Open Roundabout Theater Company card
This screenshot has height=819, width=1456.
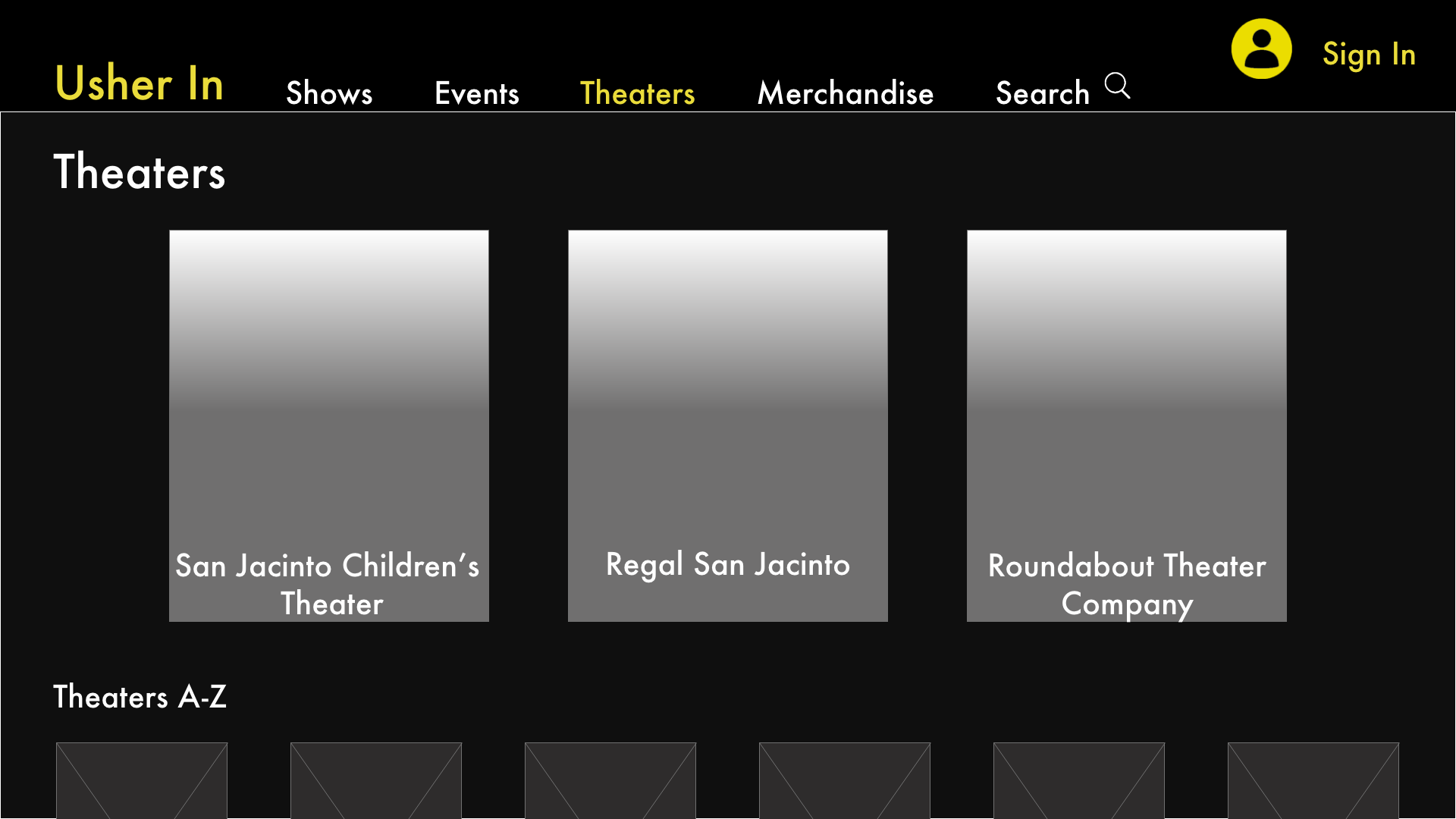pyautogui.click(x=1127, y=426)
